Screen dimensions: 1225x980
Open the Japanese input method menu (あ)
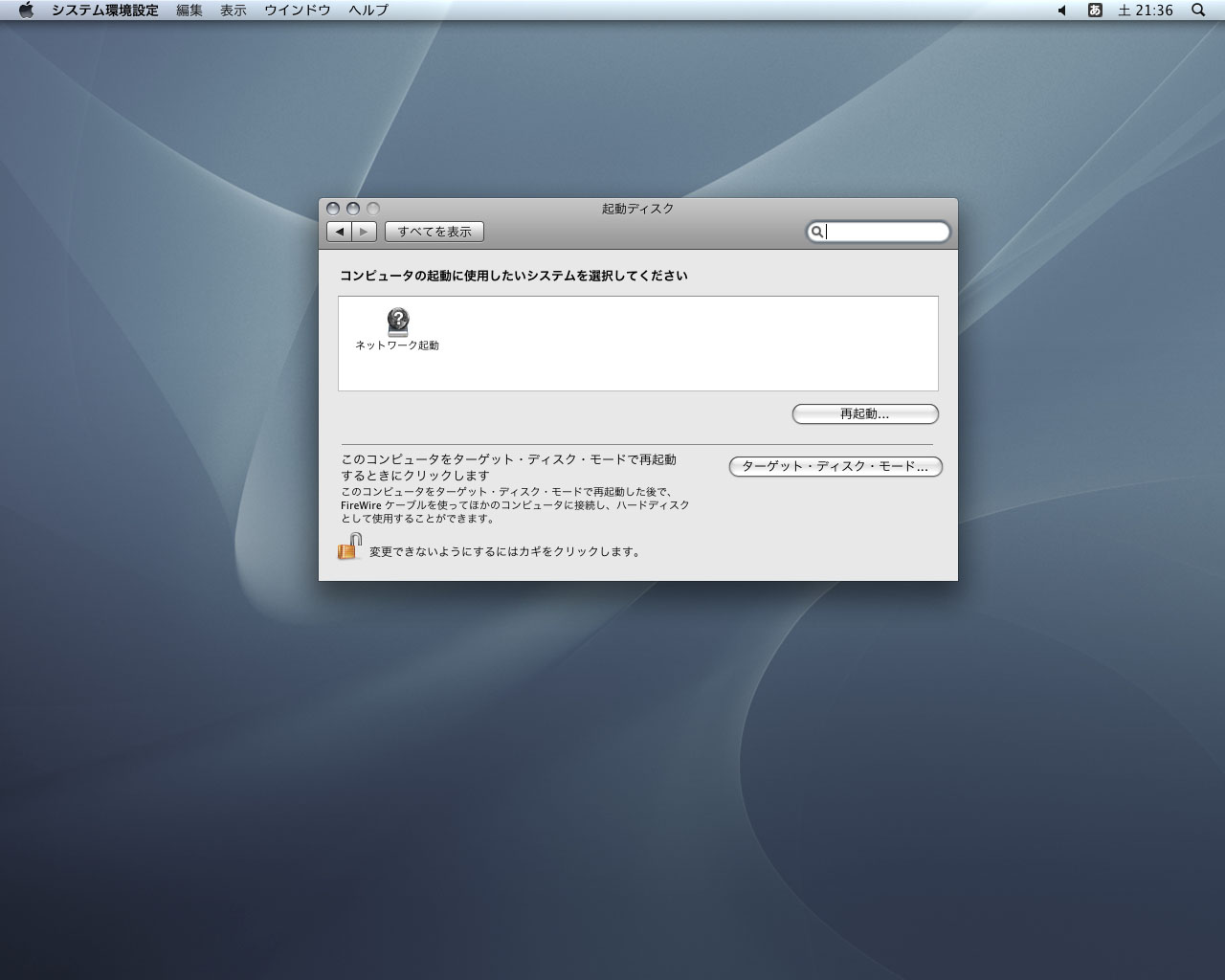1095,11
